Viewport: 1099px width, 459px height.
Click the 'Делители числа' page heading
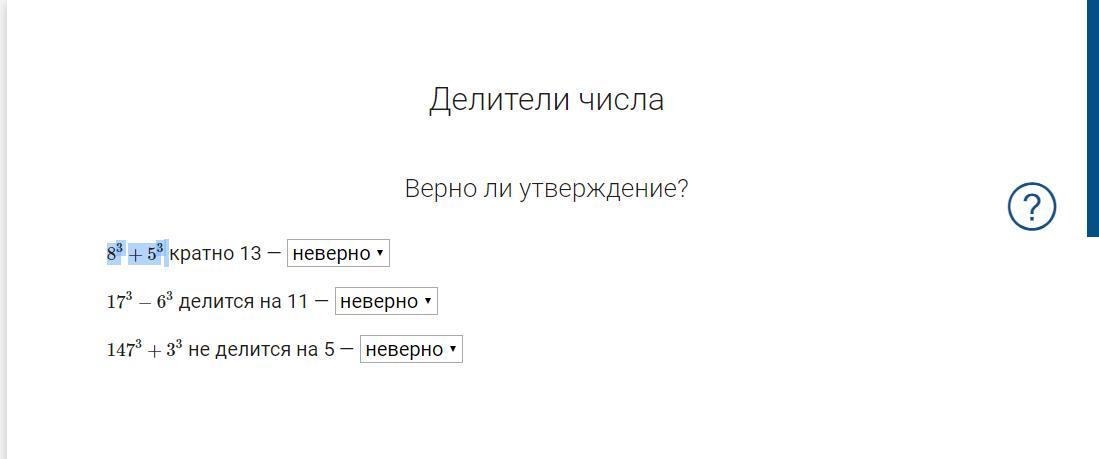(x=546, y=100)
